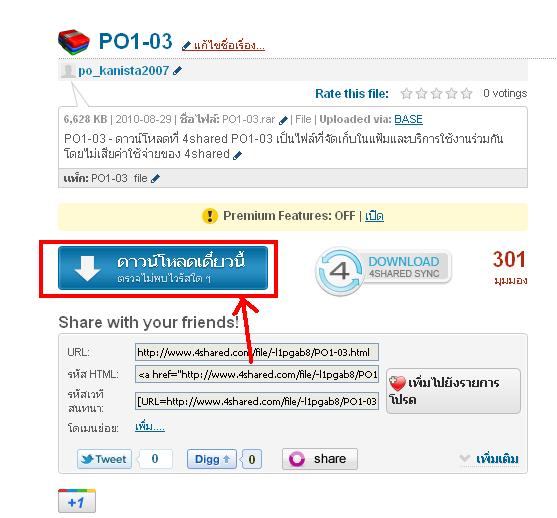
Task: Edit description via pencil icon after 4shared text
Action: point(238,155)
